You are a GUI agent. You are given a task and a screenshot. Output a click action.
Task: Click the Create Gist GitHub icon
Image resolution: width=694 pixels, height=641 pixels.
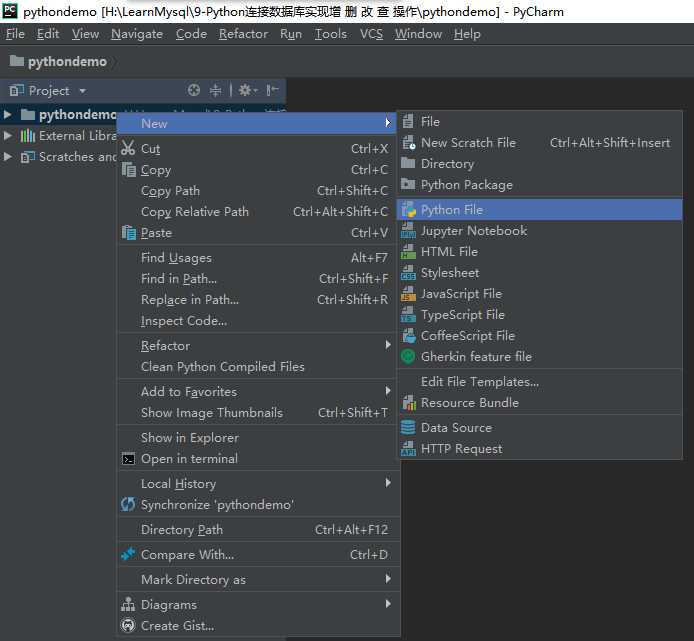click(128, 626)
